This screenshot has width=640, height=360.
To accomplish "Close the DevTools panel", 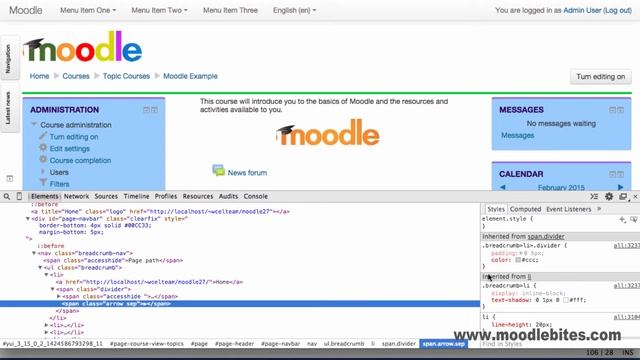I will (635, 196).
